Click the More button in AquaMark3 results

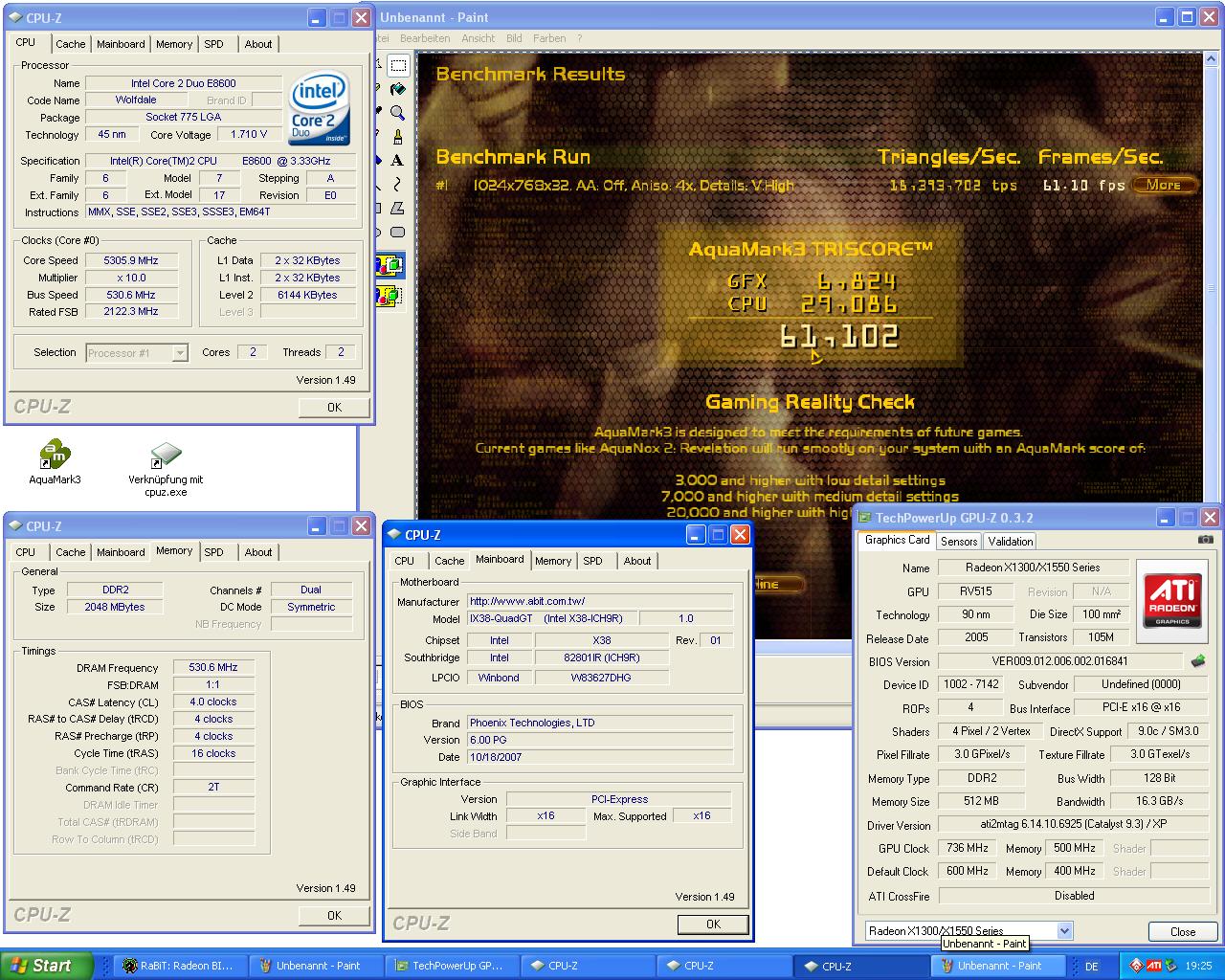pyautogui.click(x=1164, y=185)
